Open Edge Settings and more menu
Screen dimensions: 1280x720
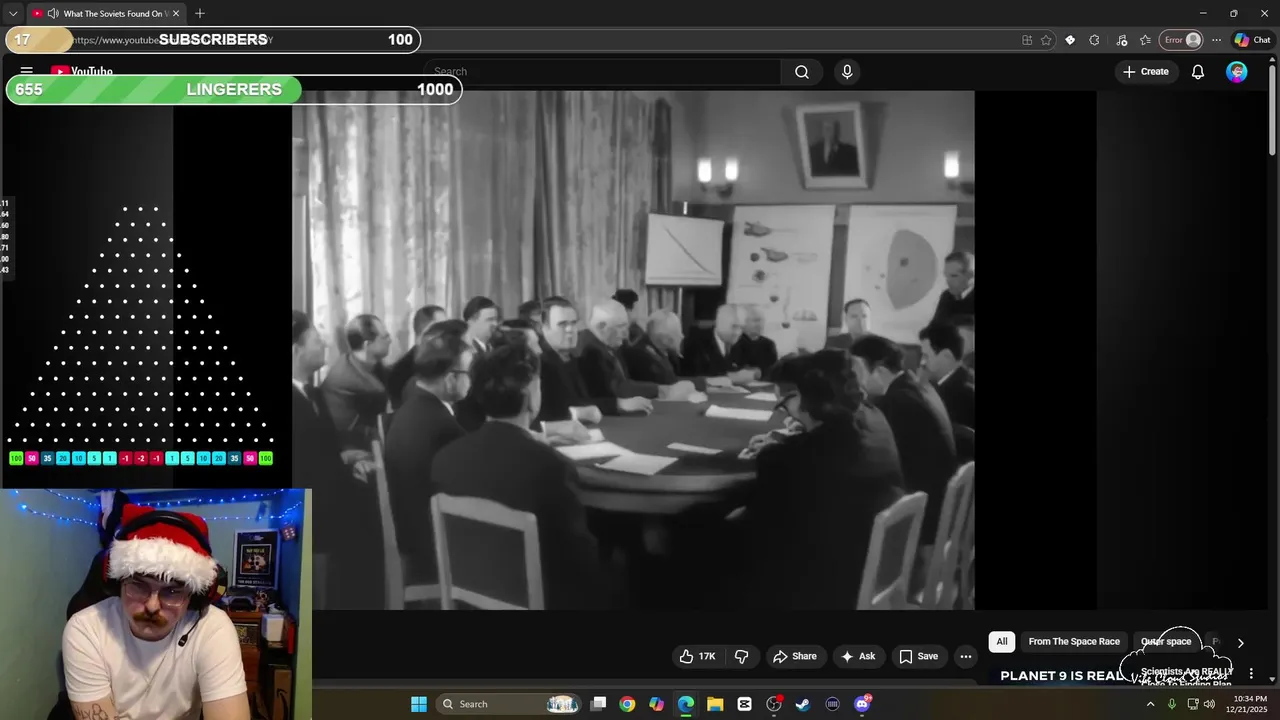point(1216,40)
